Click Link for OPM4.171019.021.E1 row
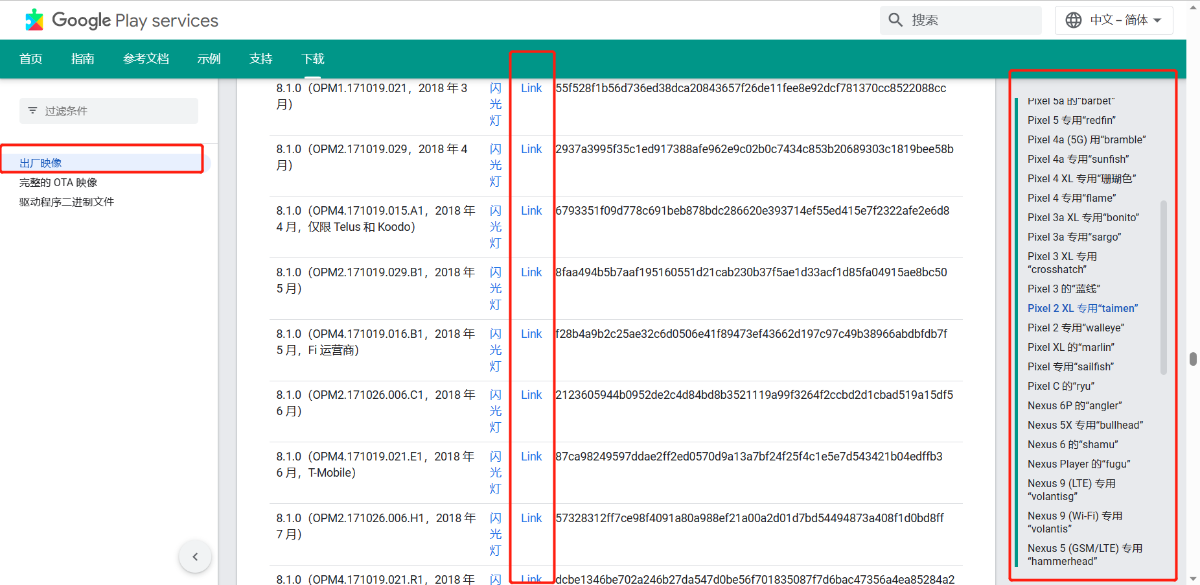This screenshot has width=1200, height=585. tap(531, 457)
